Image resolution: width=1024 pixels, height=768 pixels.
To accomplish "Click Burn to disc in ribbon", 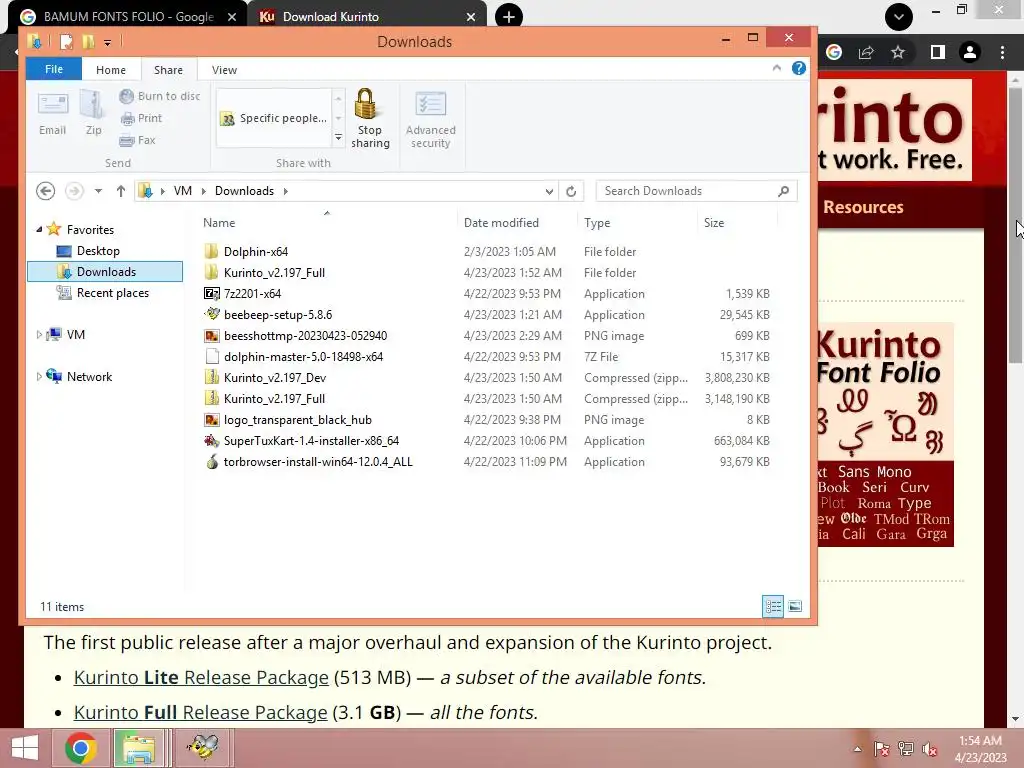I will point(160,96).
